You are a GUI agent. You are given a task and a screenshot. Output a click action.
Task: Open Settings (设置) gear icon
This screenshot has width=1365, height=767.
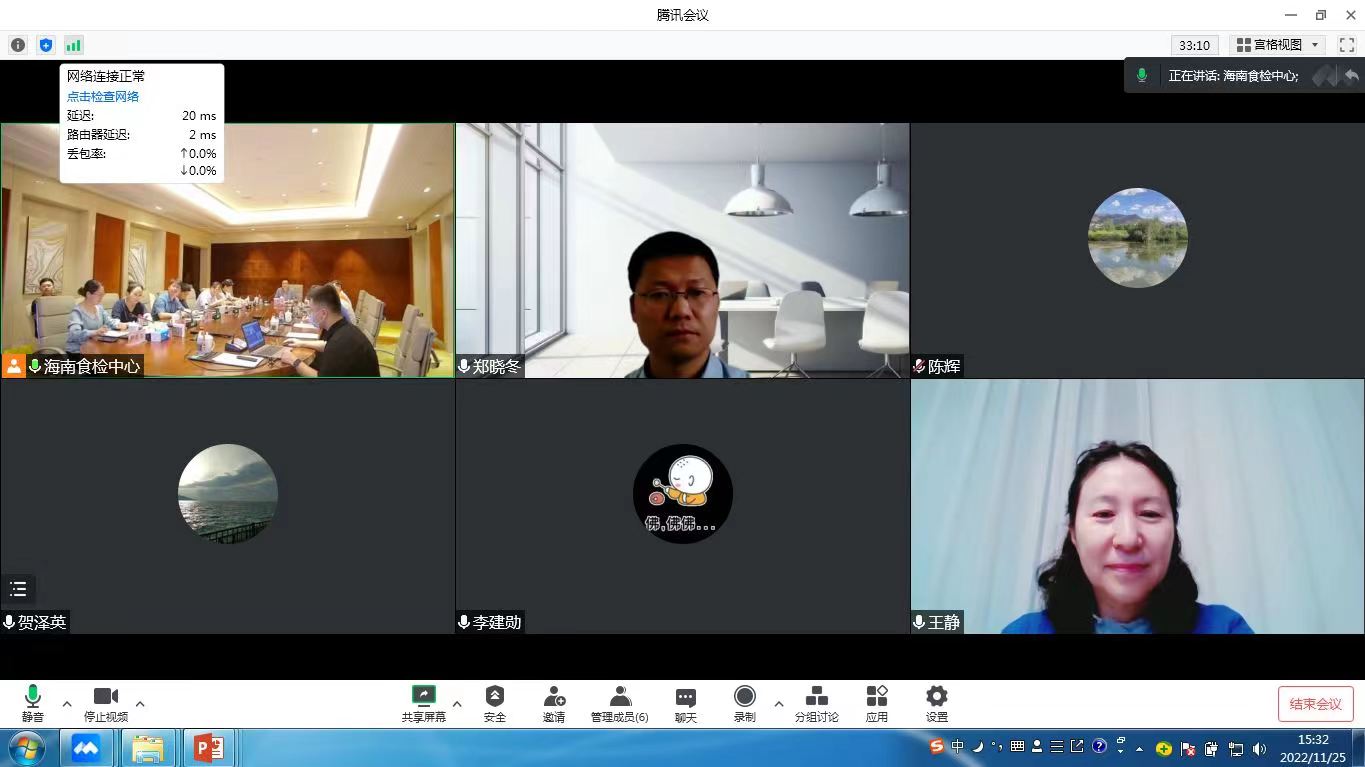(936, 704)
